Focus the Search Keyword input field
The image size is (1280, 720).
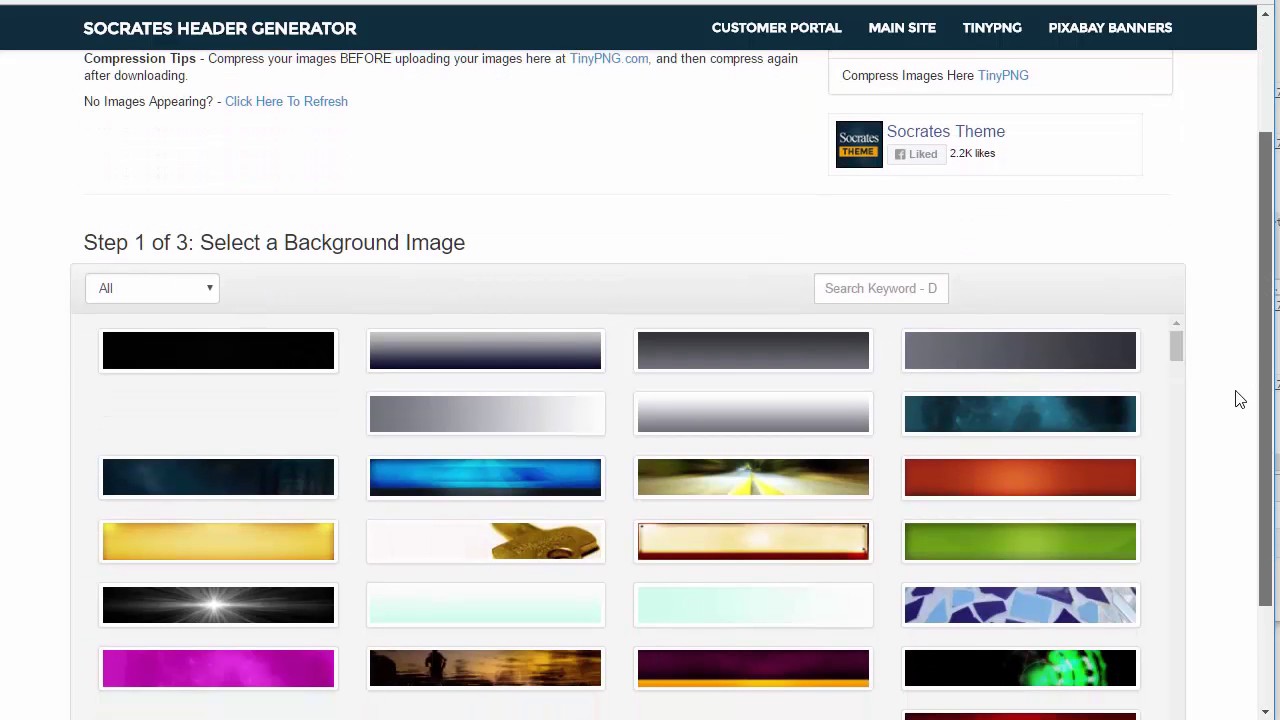[x=881, y=288]
